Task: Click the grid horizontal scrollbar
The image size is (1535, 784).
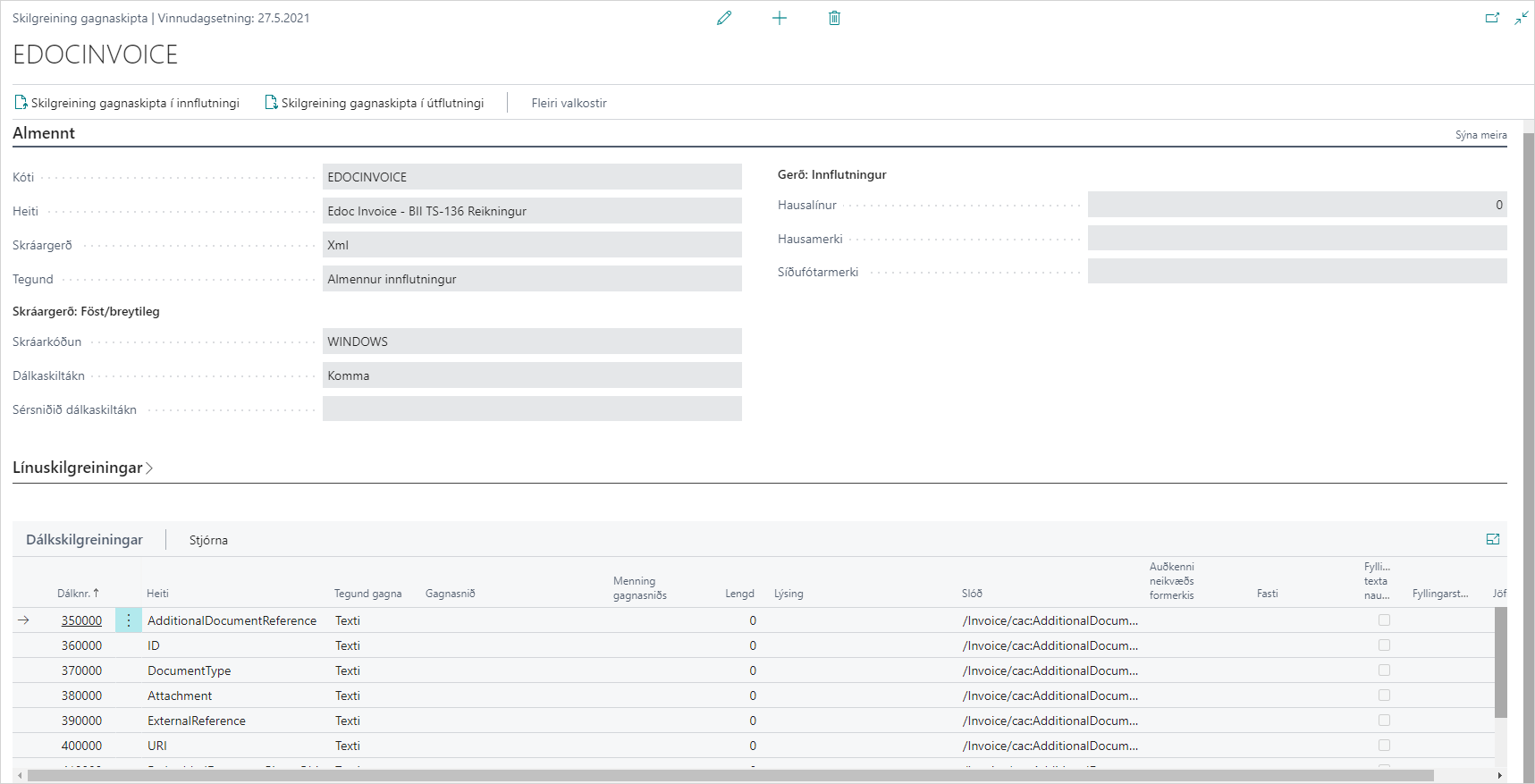Action: (730, 775)
